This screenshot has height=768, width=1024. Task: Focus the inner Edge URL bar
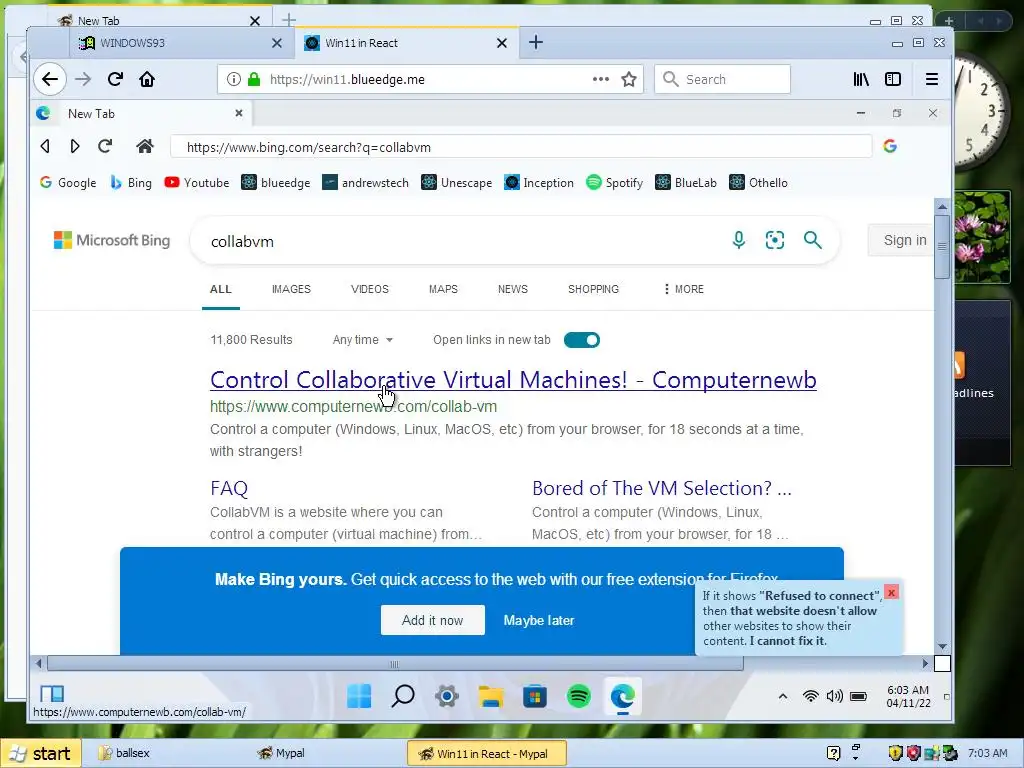click(520, 146)
